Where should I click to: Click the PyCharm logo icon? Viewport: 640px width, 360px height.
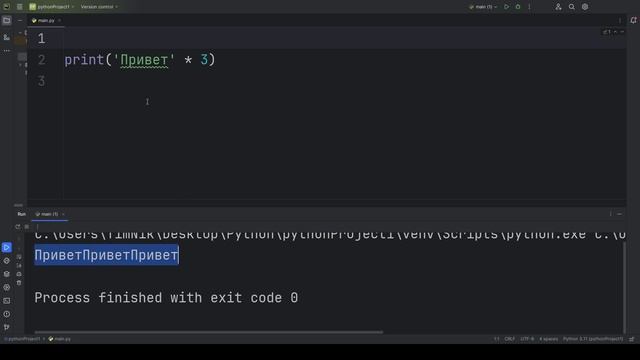7,7
